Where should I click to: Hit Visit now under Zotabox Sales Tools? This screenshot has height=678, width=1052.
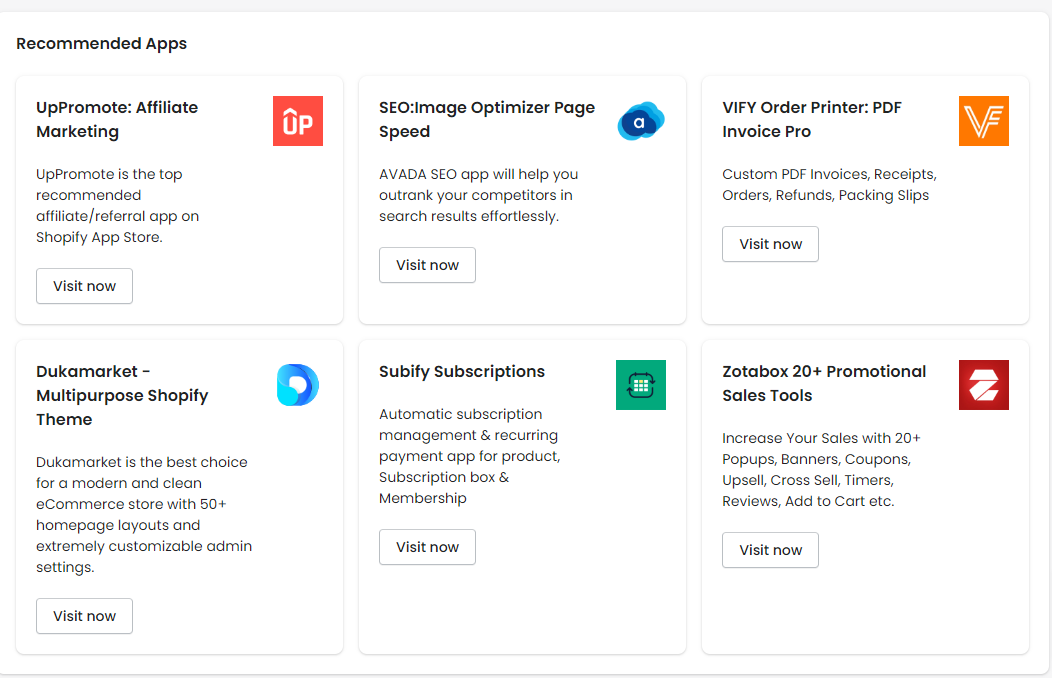[770, 550]
